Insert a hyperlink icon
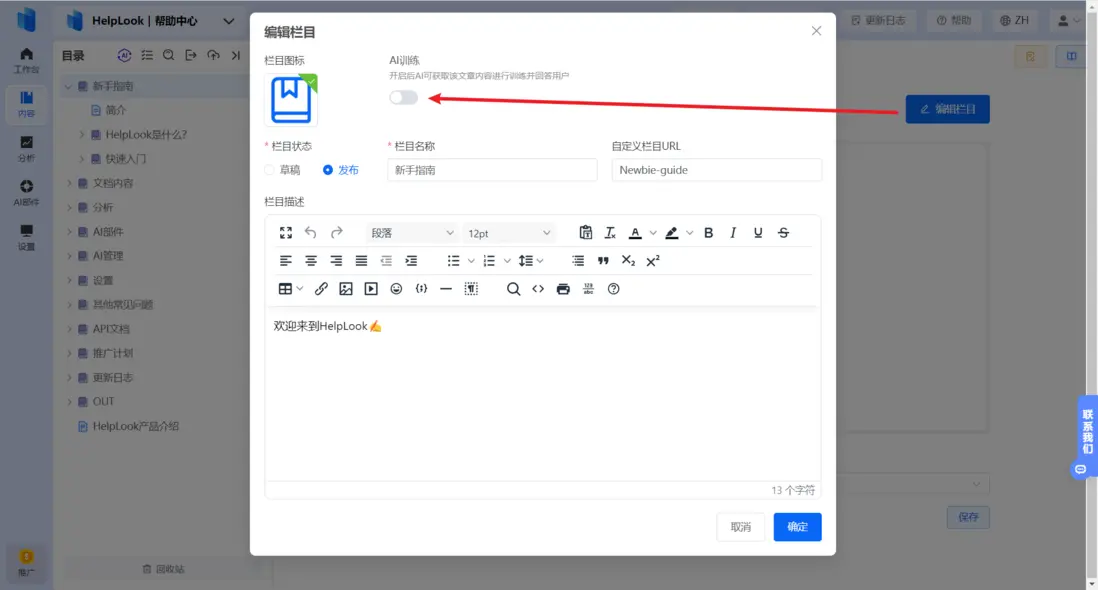The width and height of the screenshot is (1098, 590). click(x=321, y=289)
